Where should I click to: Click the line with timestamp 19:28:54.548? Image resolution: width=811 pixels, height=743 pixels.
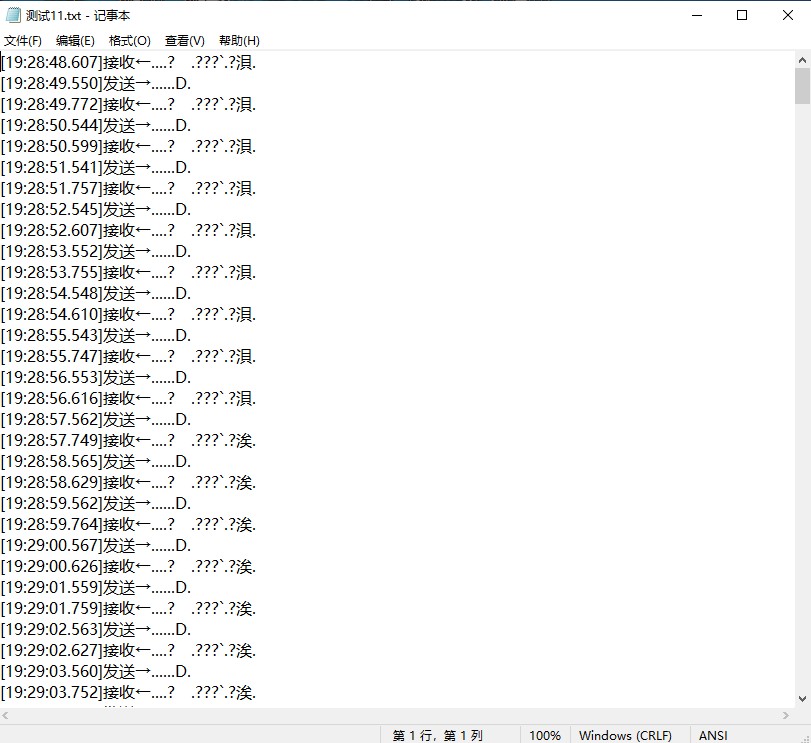pos(96,294)
